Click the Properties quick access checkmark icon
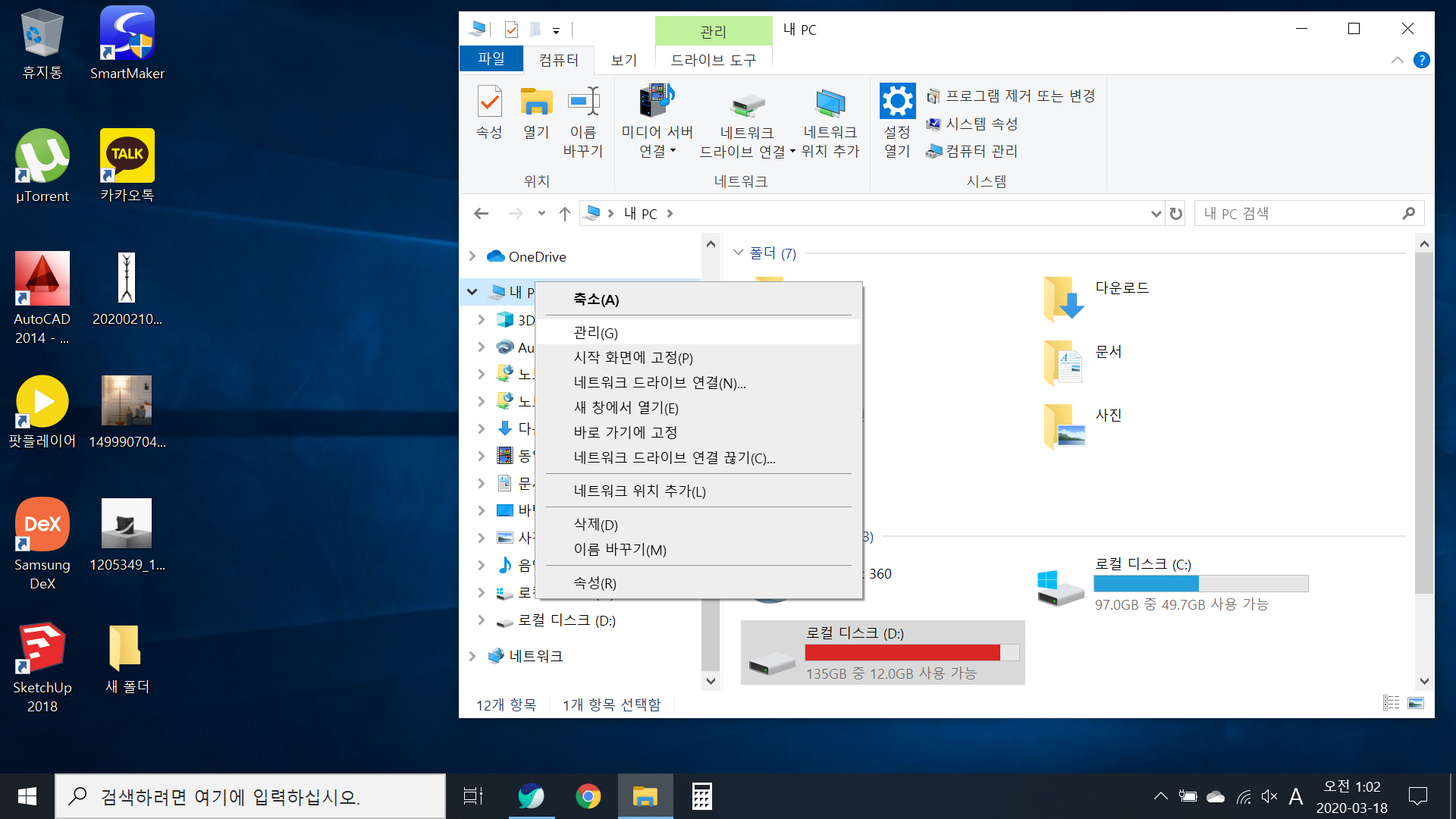Viewport: 1456px width, 819px height. [x=511, y=30]
